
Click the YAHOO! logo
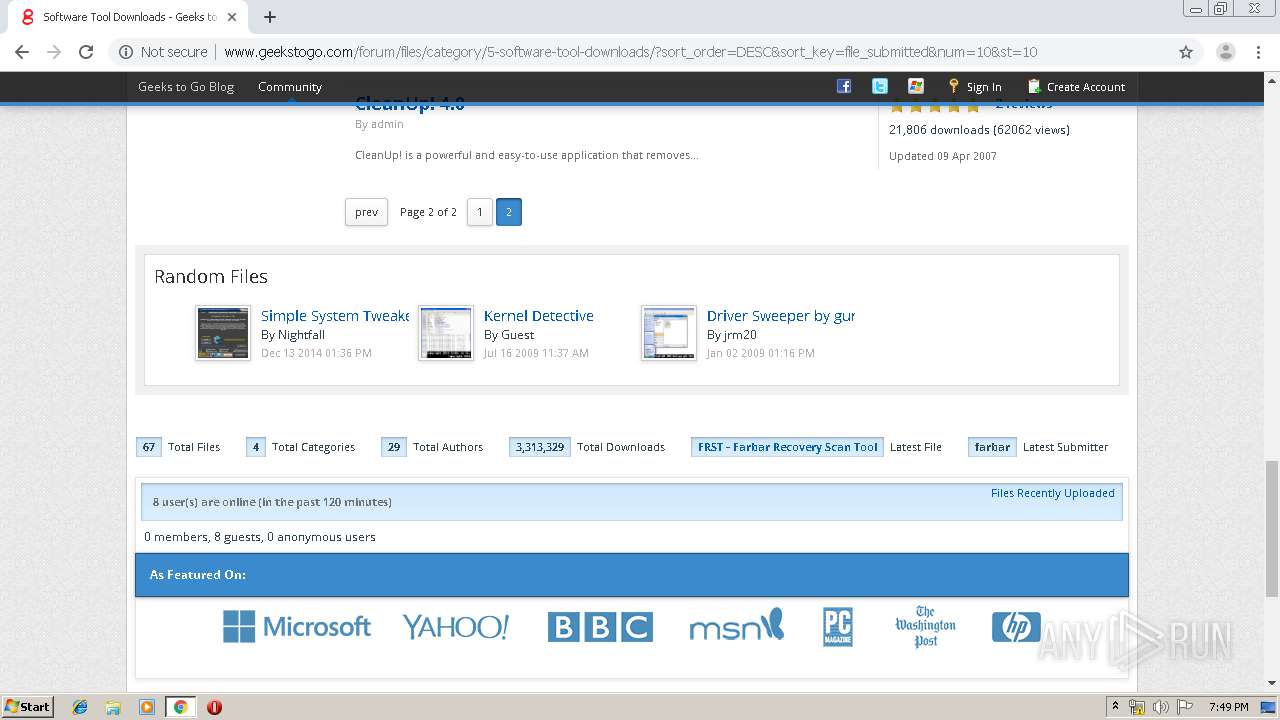click(456, 627)
